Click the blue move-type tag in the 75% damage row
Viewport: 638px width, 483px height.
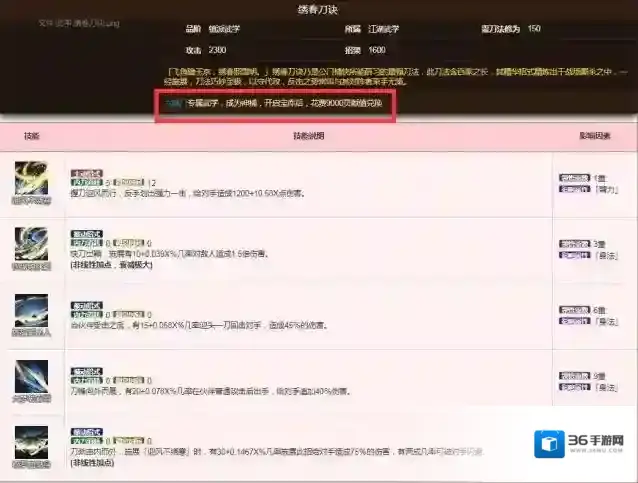coord(87,432)
